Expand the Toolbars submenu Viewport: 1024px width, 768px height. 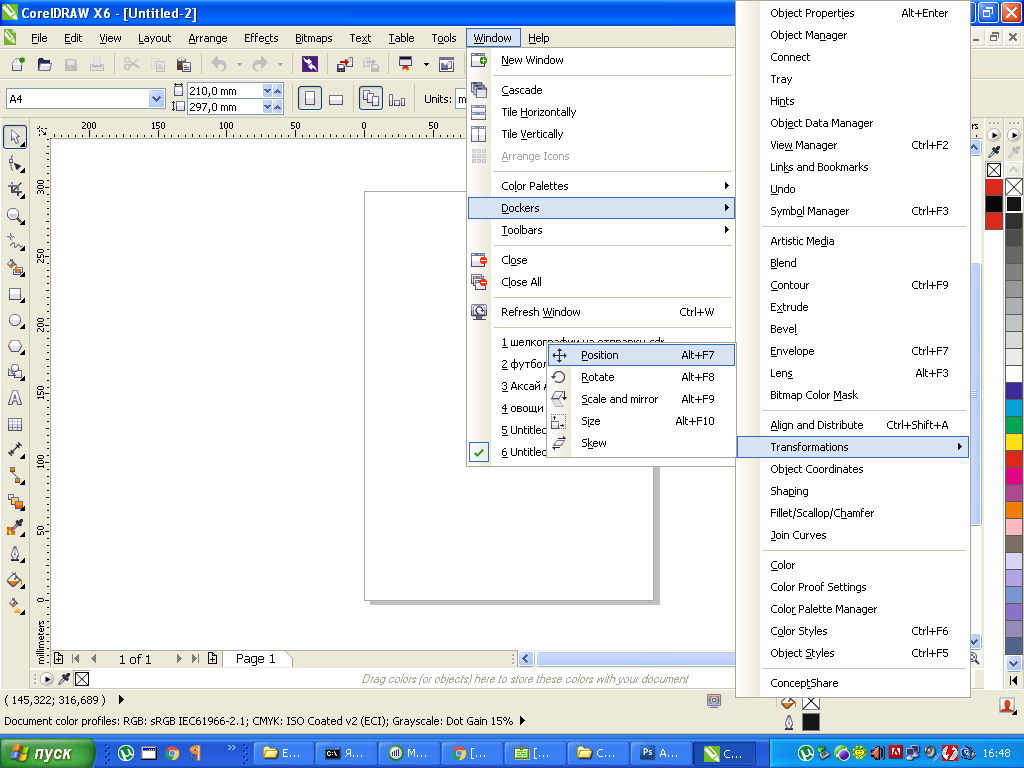pyautogui.click(x=601, y=230)
